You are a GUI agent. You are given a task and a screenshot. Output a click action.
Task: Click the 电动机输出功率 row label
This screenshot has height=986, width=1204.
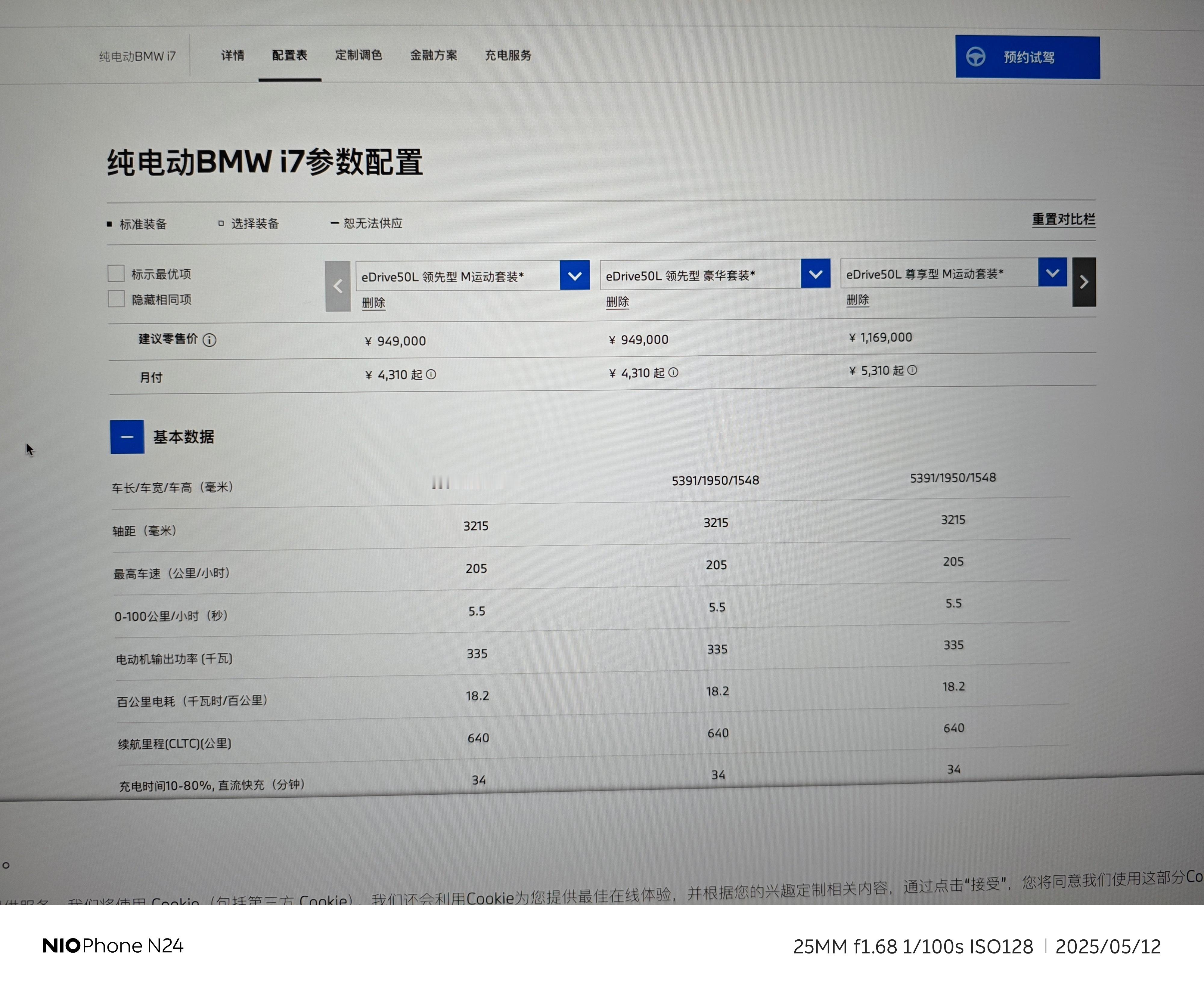point(175,659)
